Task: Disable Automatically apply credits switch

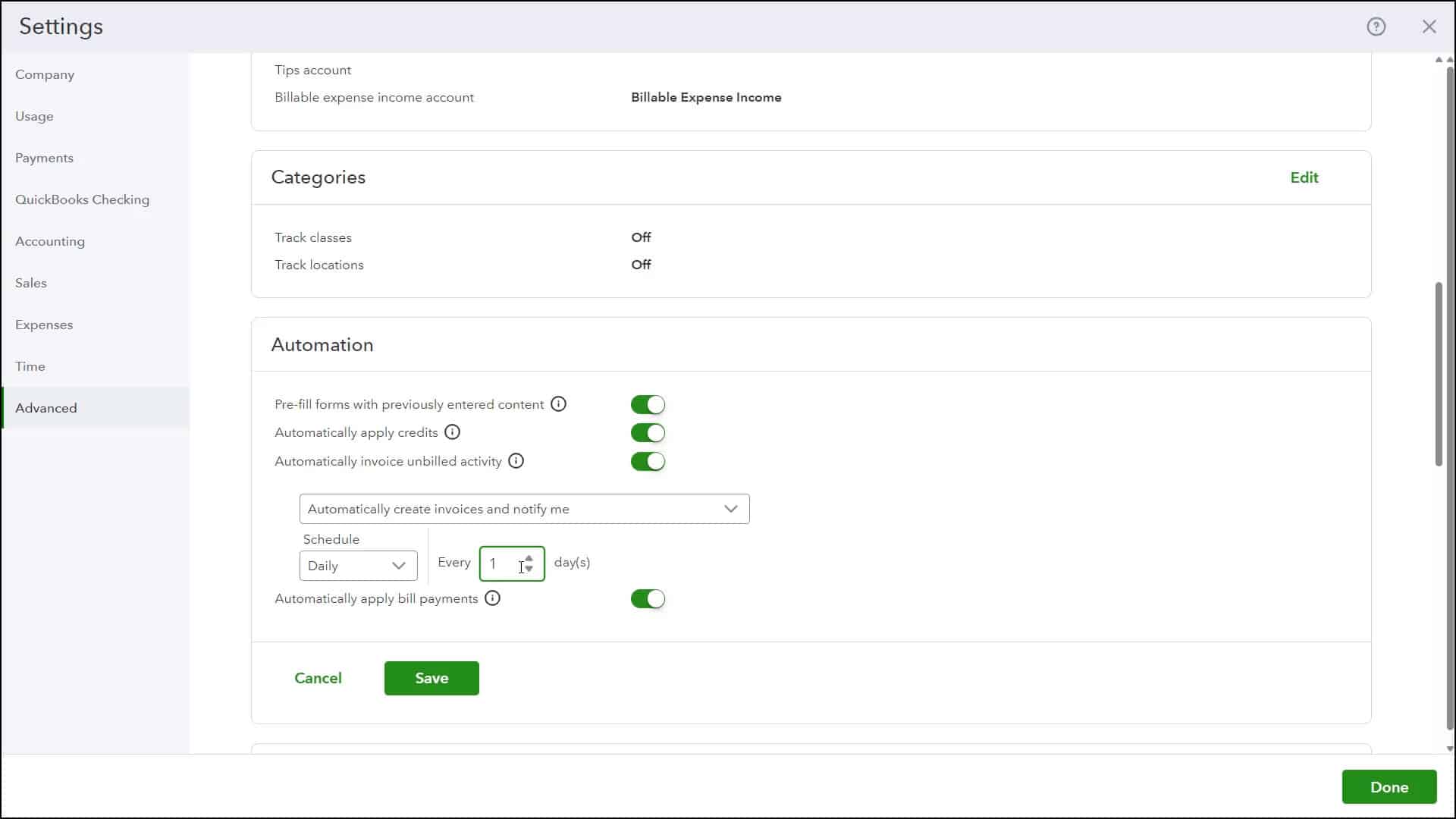Action: point(647,433)
